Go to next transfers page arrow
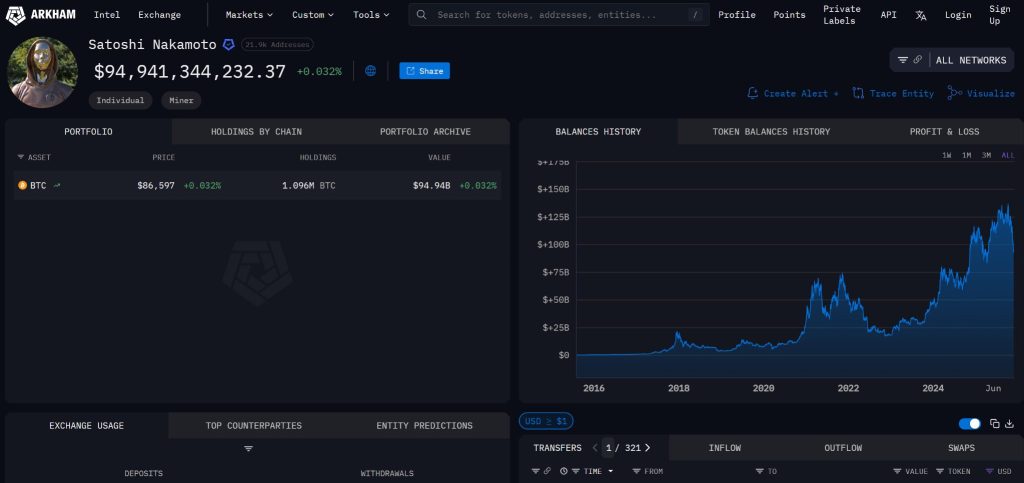This screenshot has height=483, width=1024. click(x=647, y=448)
